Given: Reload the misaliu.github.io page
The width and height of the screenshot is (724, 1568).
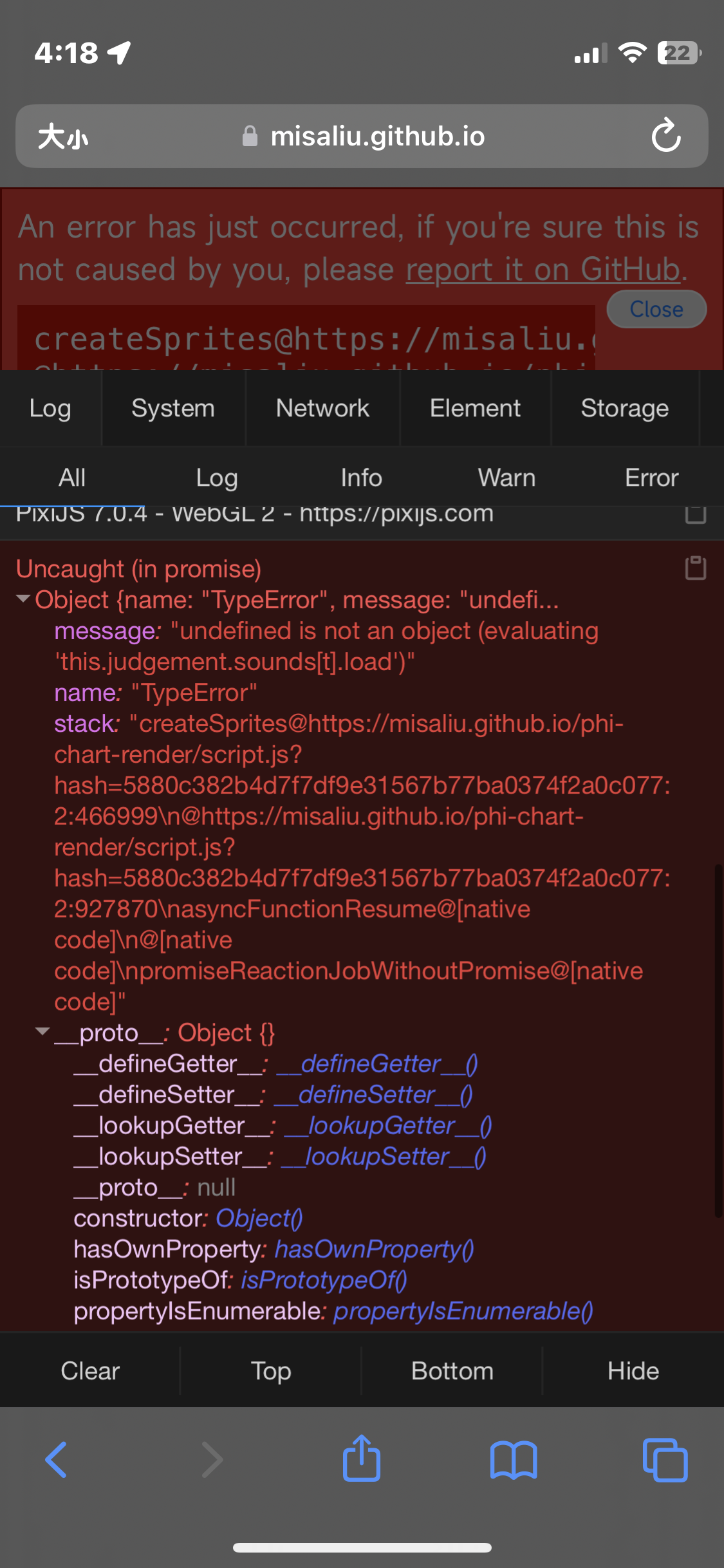Looking at the screenshot, I should pyautogui.click(x=667, y=136).
